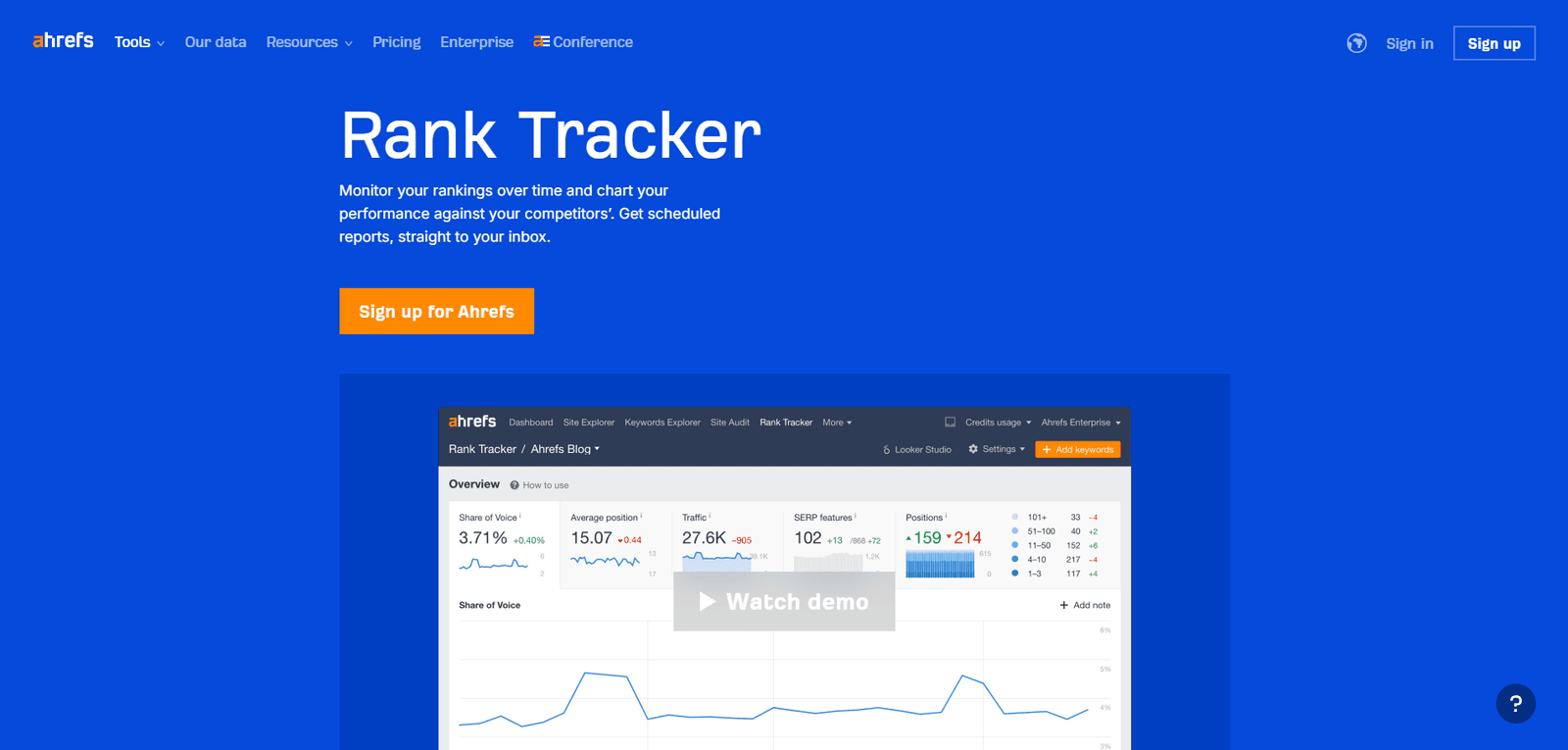1568x750 pixels.
Task: Click the 101+ positions legend dot
Action: click(1014, 517)
